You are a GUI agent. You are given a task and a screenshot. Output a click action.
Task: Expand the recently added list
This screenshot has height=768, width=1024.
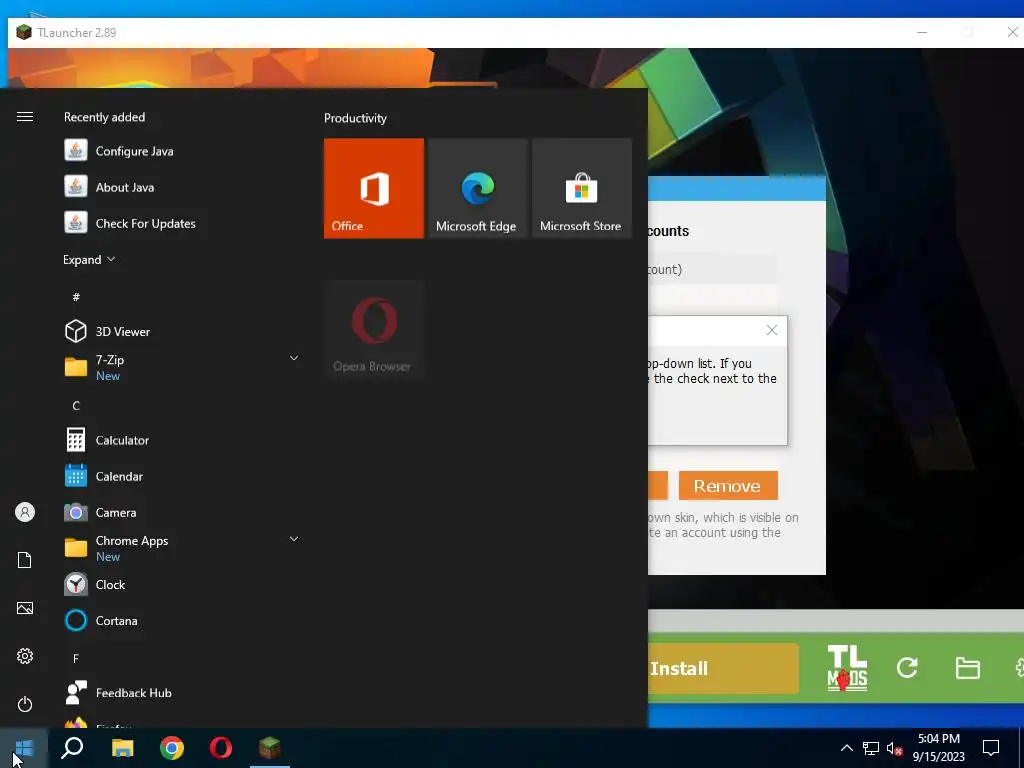coord(89,260)
